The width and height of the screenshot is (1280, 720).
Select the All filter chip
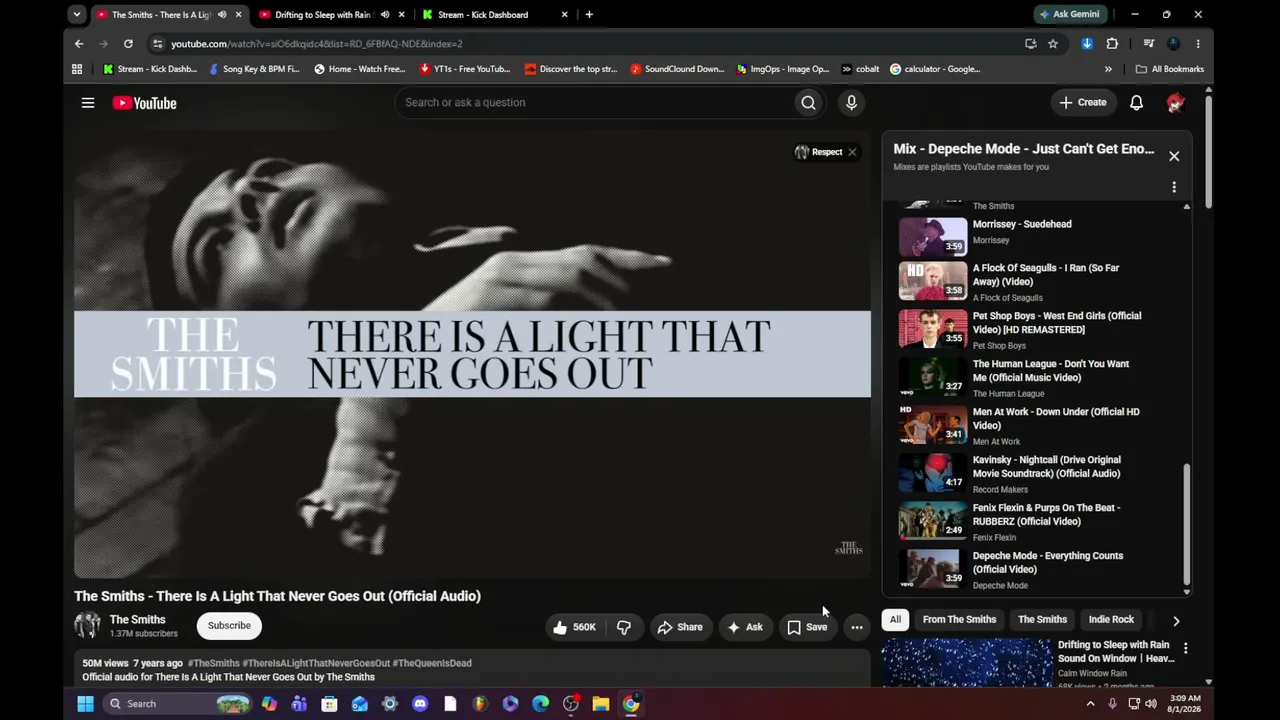click(895, 620)
